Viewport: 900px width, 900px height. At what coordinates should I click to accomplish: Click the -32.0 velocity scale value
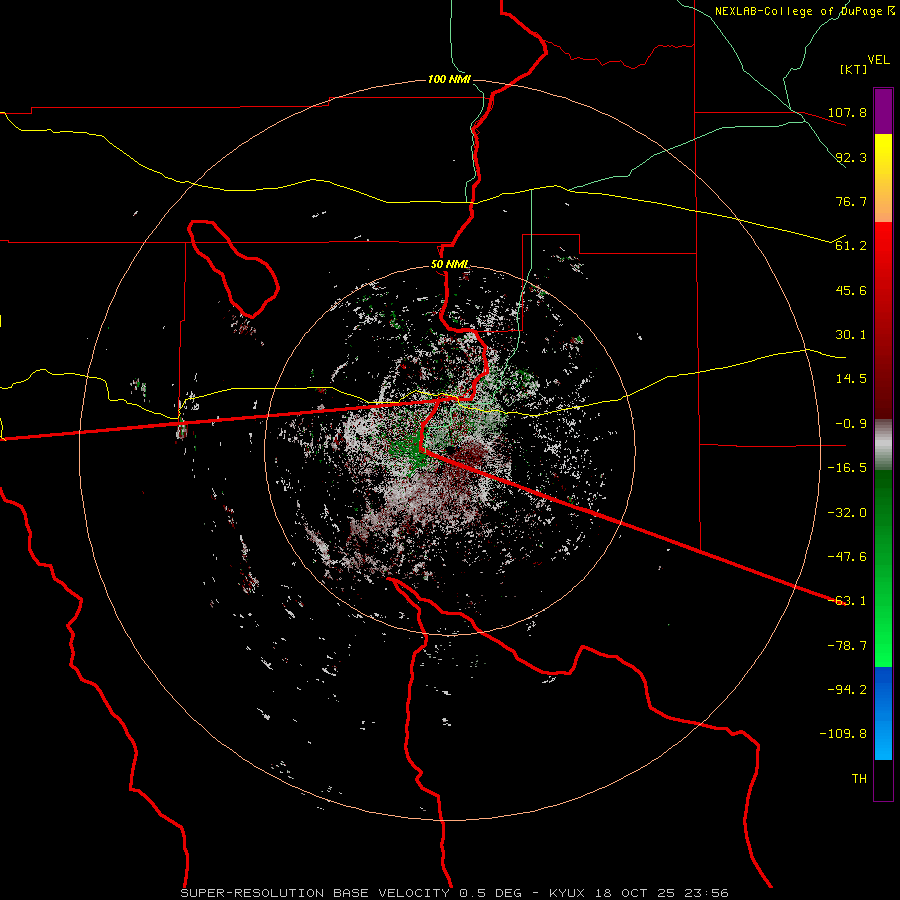[x=847, y=513]
